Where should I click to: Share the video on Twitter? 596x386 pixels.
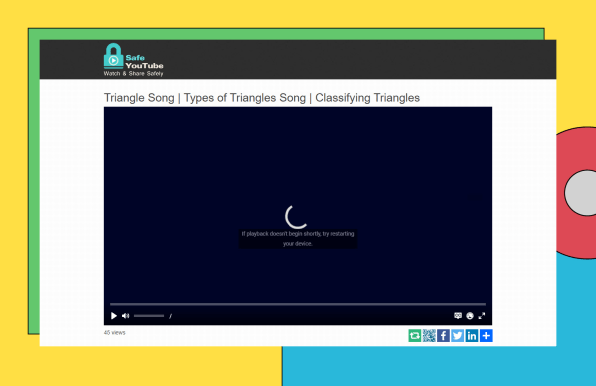click(458, 335)
